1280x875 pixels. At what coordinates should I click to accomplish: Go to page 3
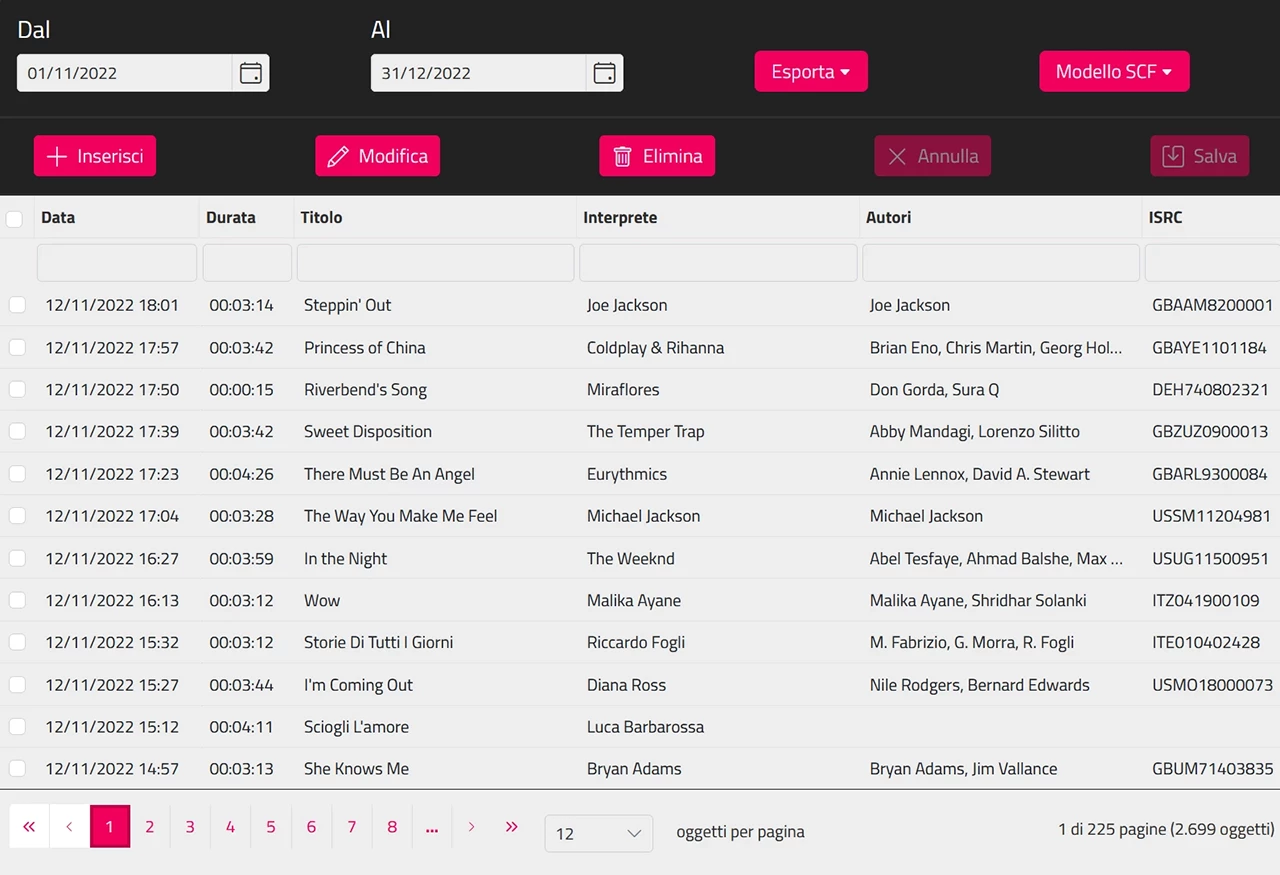coord(190,827)
